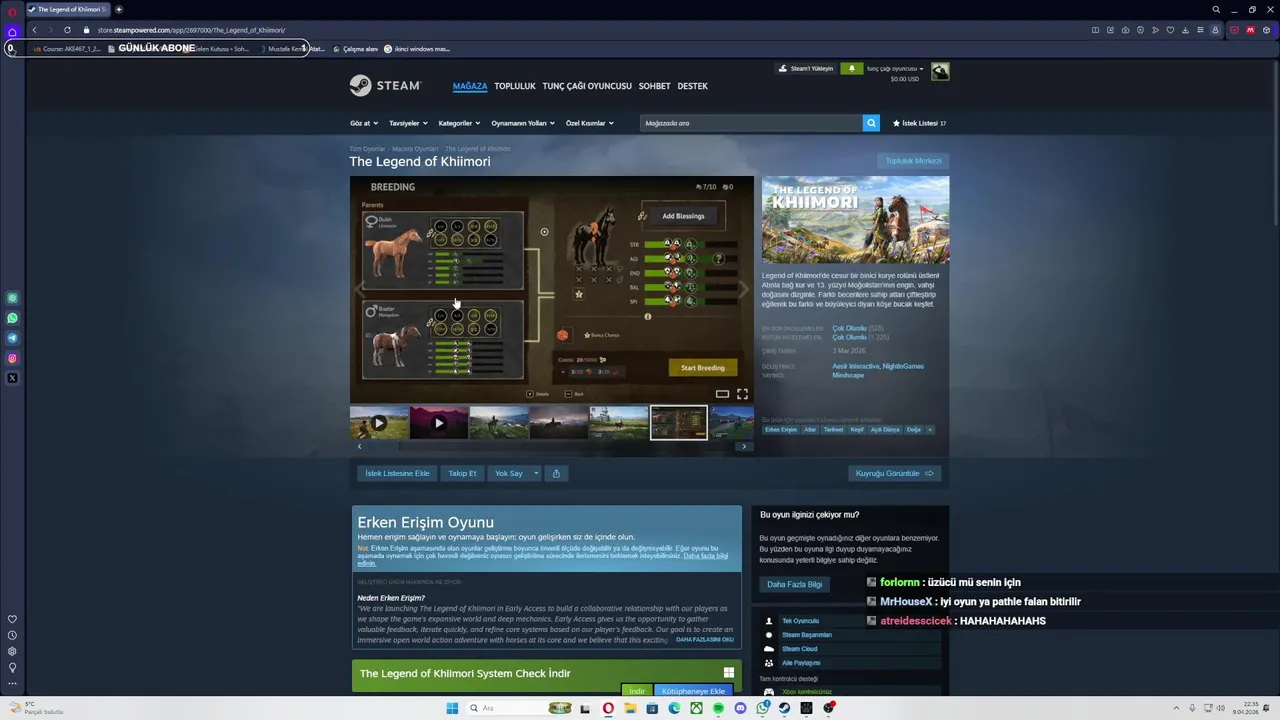Open the TUNÇ ÇAĞI OYUNCUSU menu
1280x720 pixels.
pyautogui.click(x=587, y=86)
